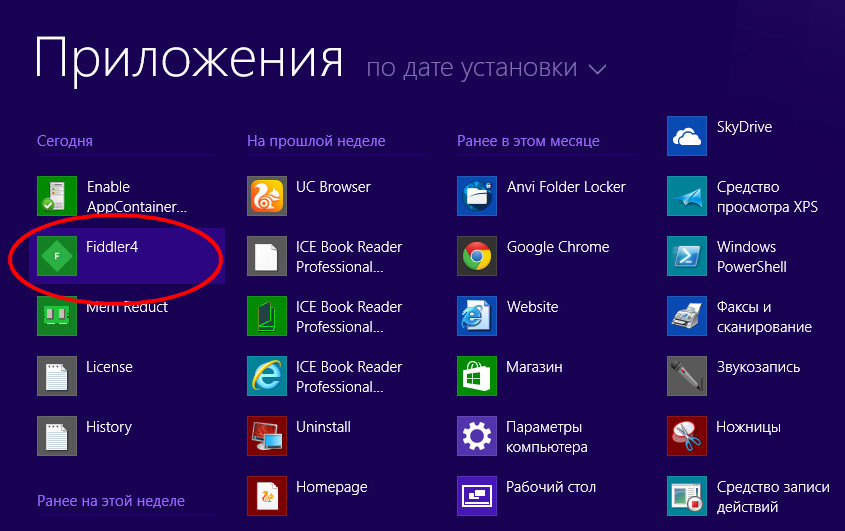
Task: Open the Website shortcut icon
Action: [477, 316]
